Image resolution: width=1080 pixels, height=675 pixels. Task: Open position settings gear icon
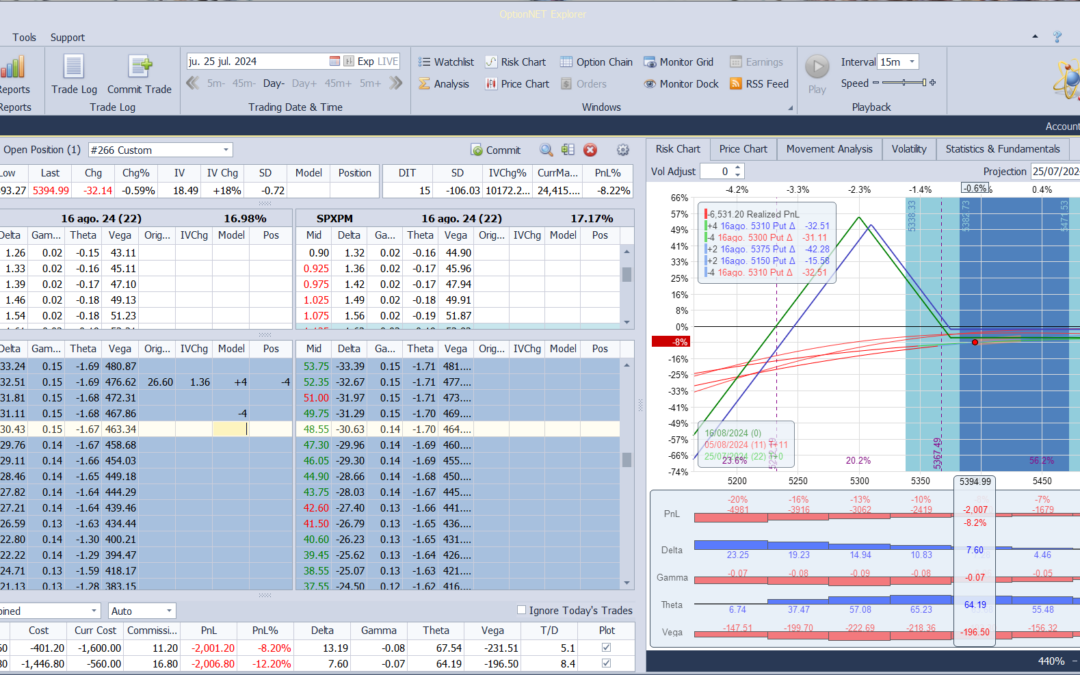click(623, 149)
